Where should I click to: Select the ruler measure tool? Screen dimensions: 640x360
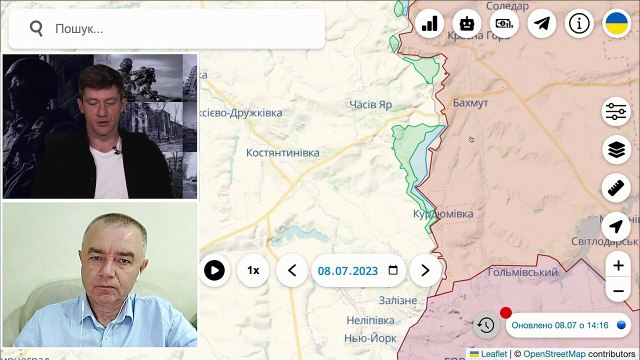pos(616,188)
